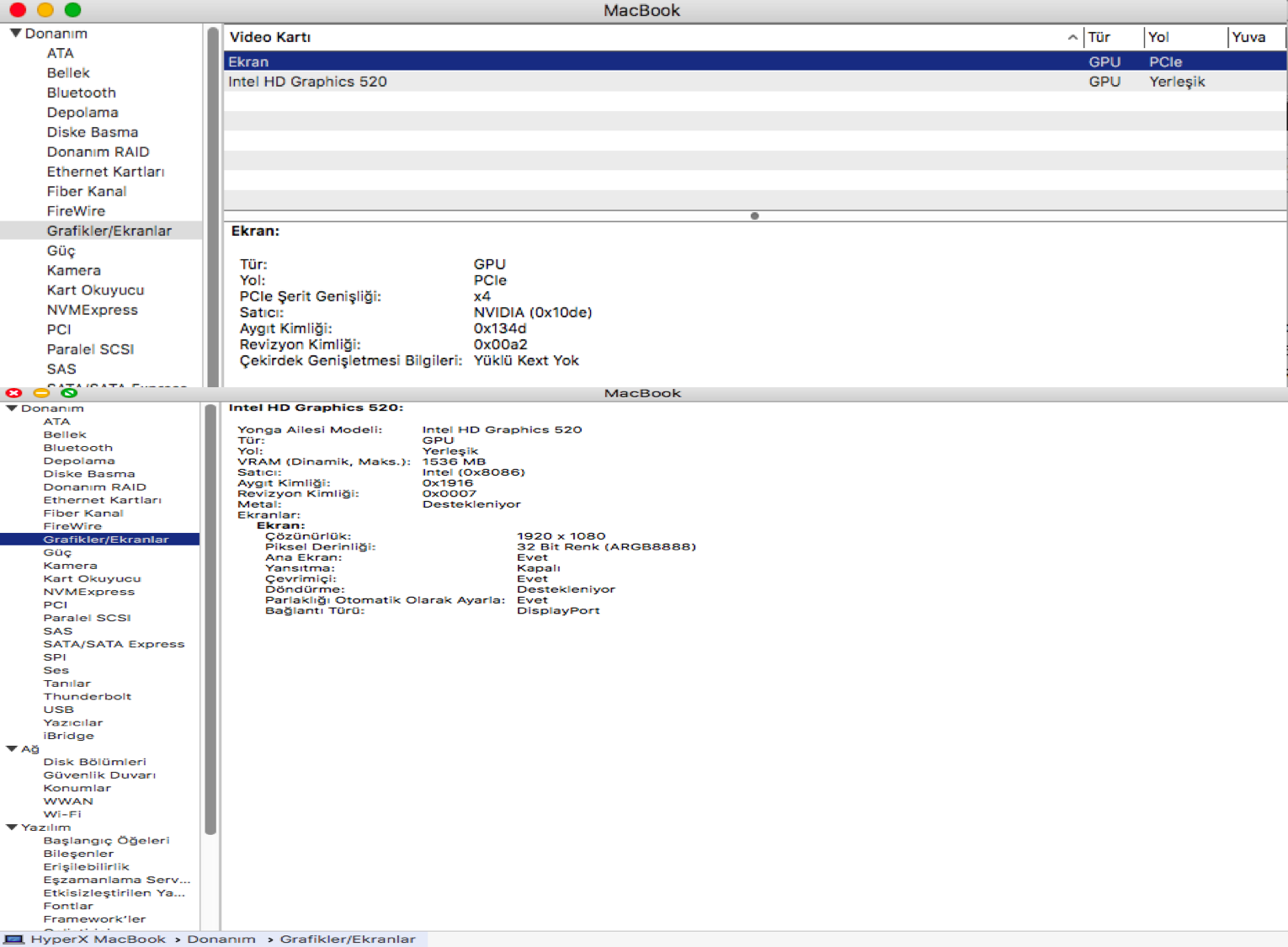Select NVMExpress in the top sidebar
The image size is (1288, 947).
point(92,310)
